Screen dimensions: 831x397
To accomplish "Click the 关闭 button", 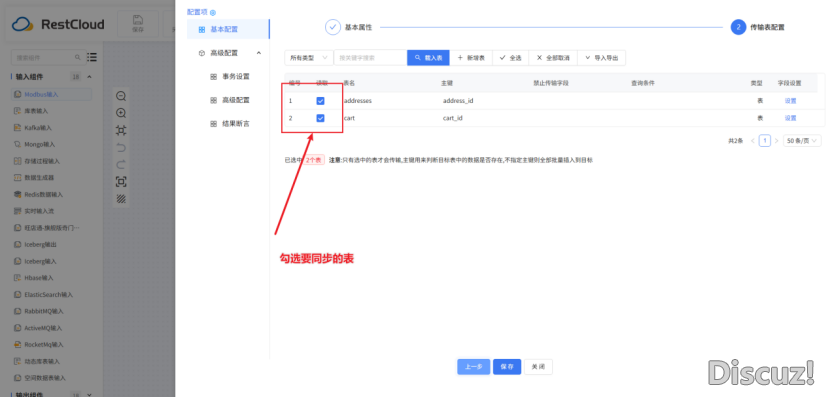I will pyautogui.click(x=538, y=367).
